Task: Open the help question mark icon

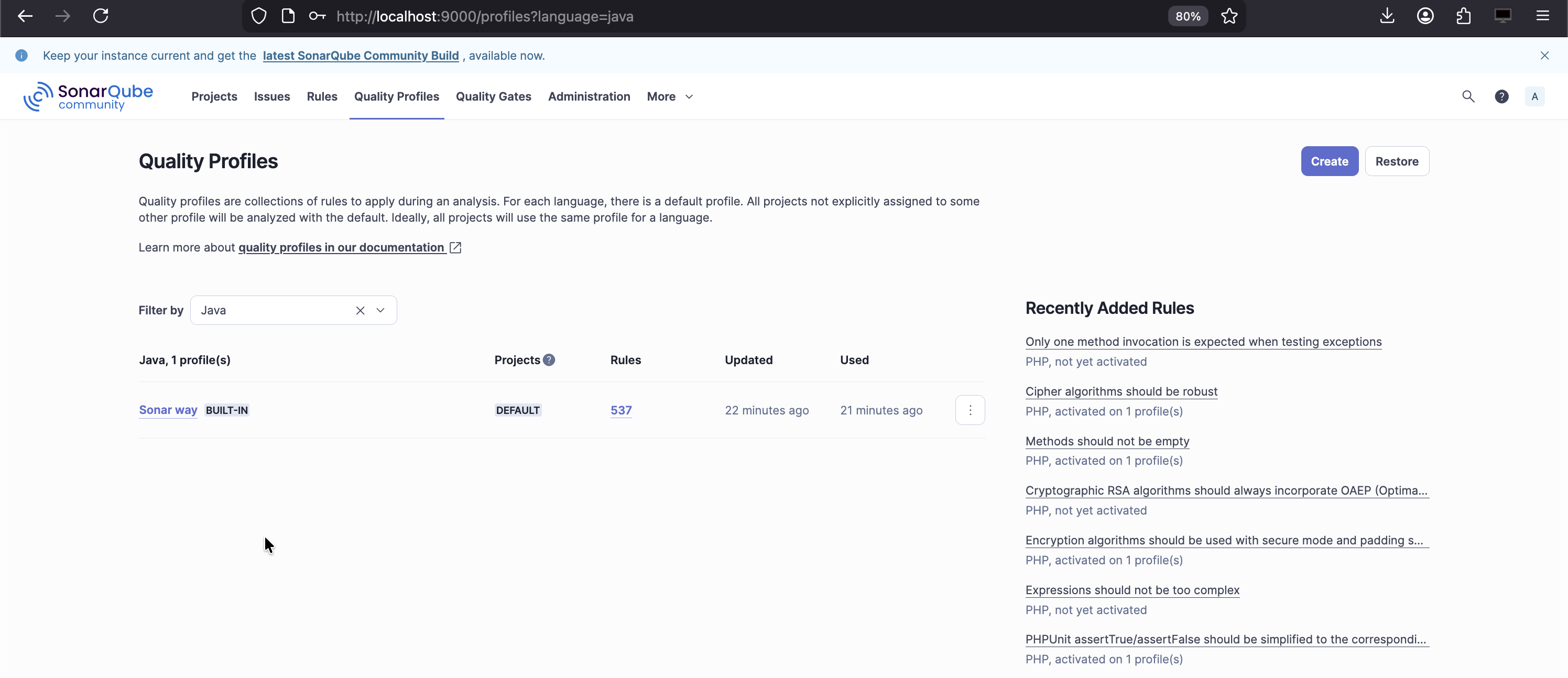Action: 1501,97
